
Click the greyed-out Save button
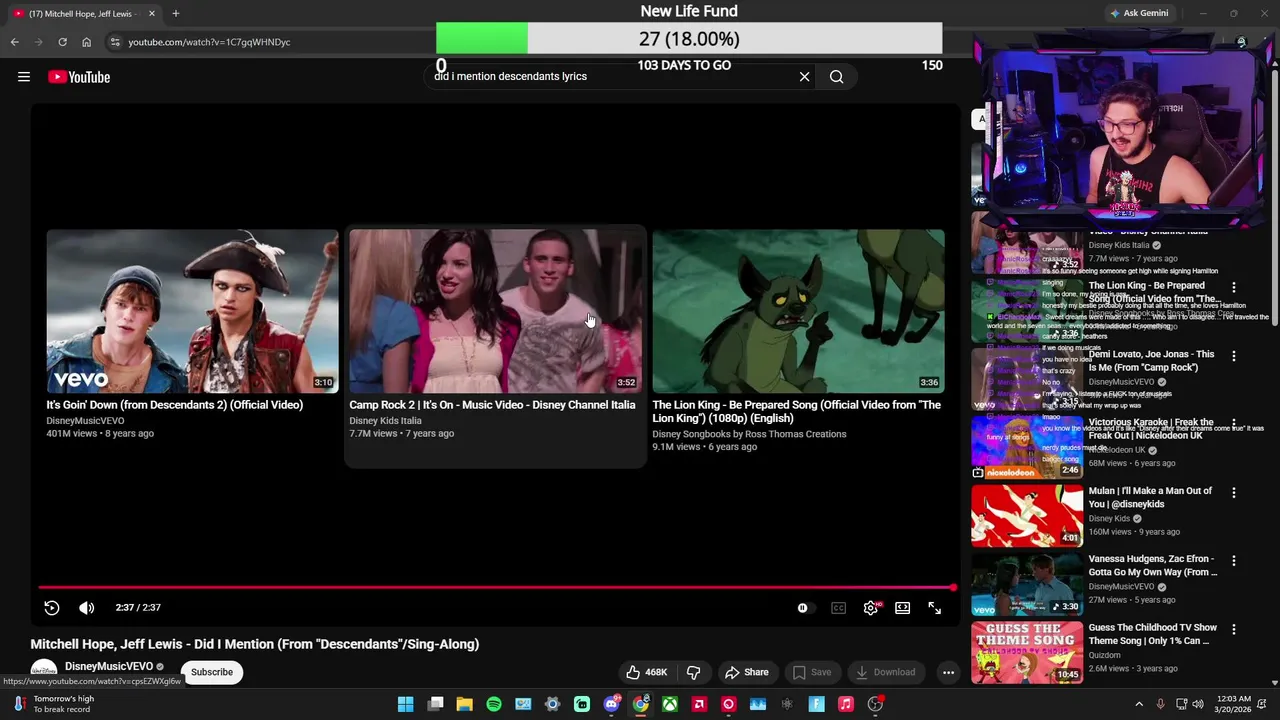click(x=811, y=672)
